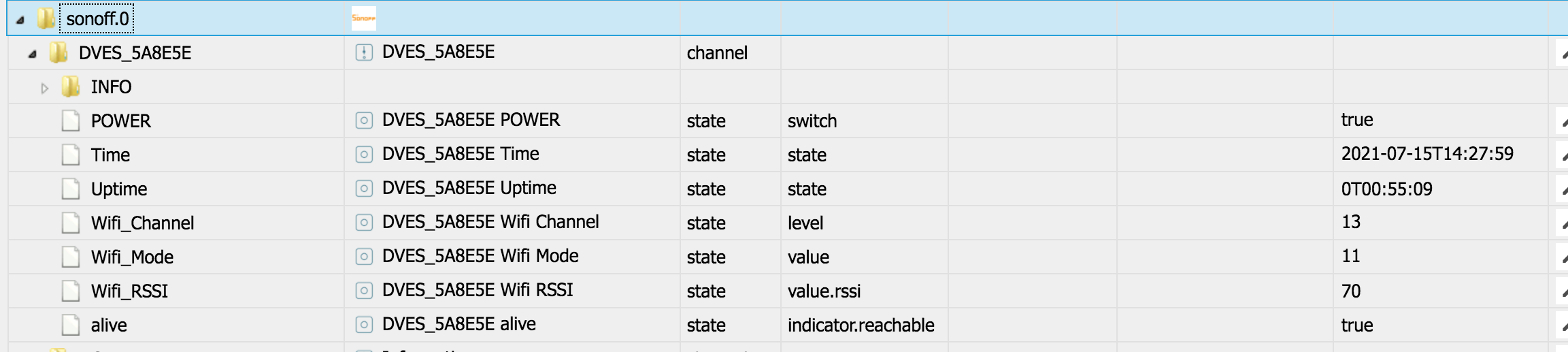Click the POWER value cell showing true
This screenshot has width=1568, height=352.
1357,121
